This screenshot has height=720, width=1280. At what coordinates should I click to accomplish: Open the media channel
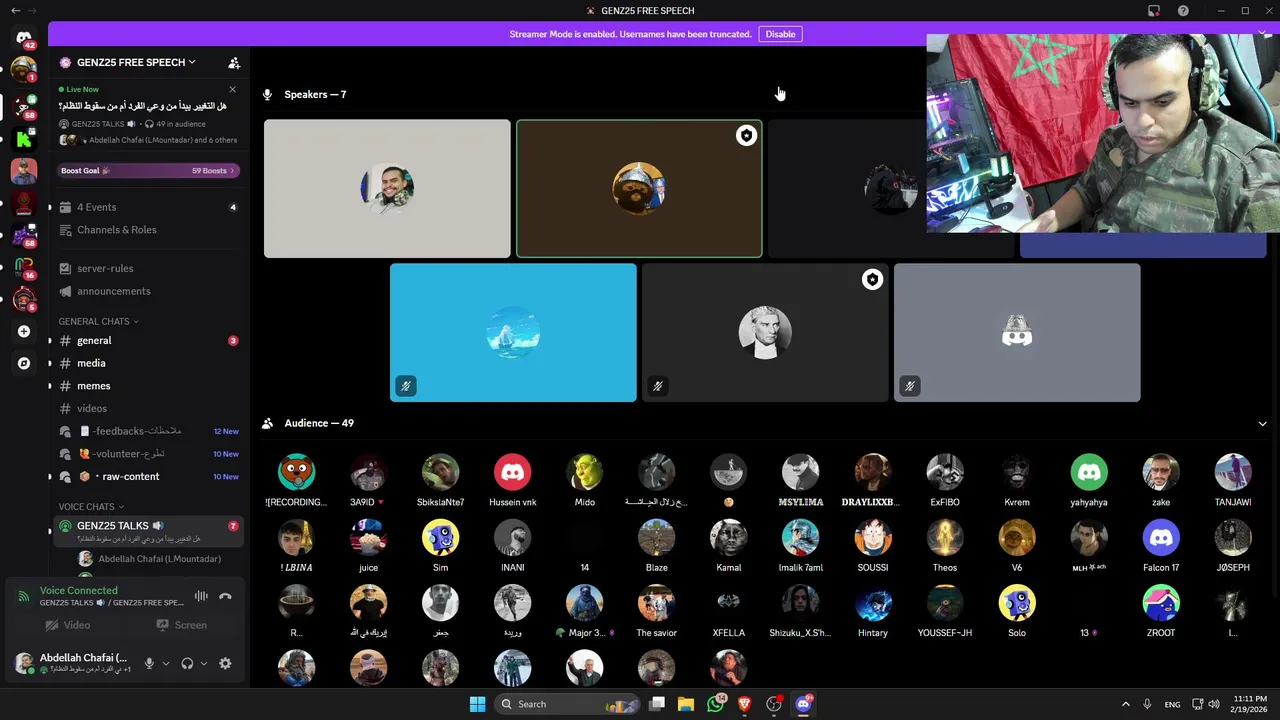pyautogui.click(x=148, y=363)
